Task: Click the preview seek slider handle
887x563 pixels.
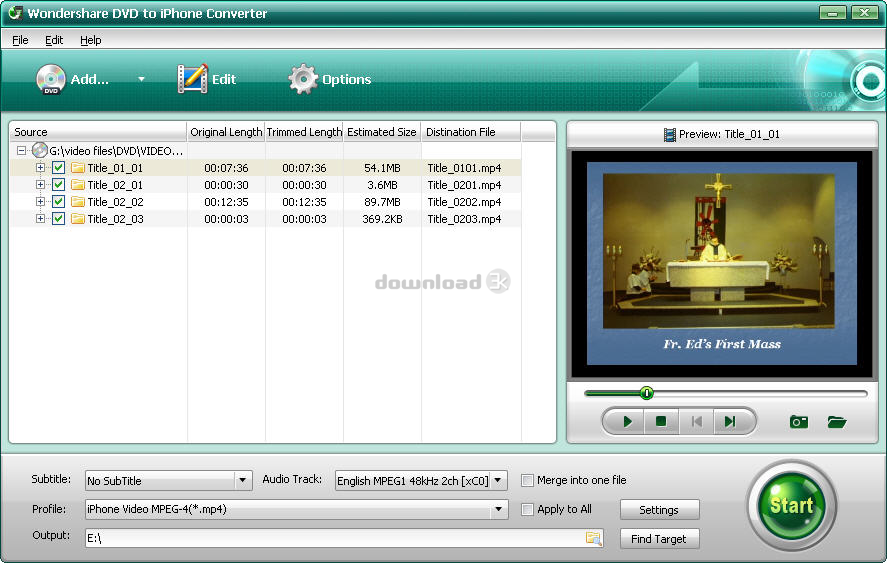Action: (x=647, y=393)
